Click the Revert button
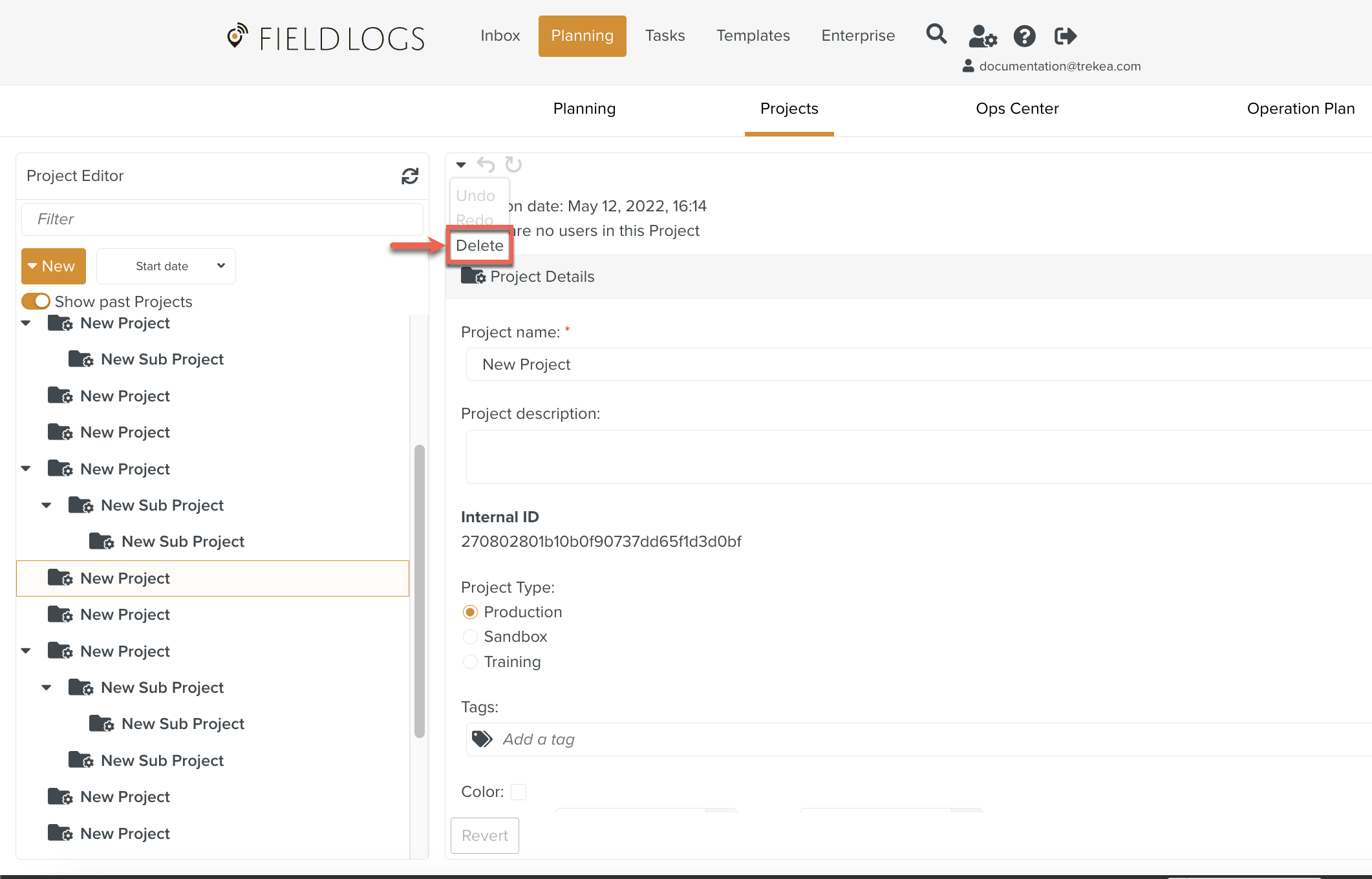Image resolution: width=1372 pixels, height=879 pixels. click(x=484, y=836)
